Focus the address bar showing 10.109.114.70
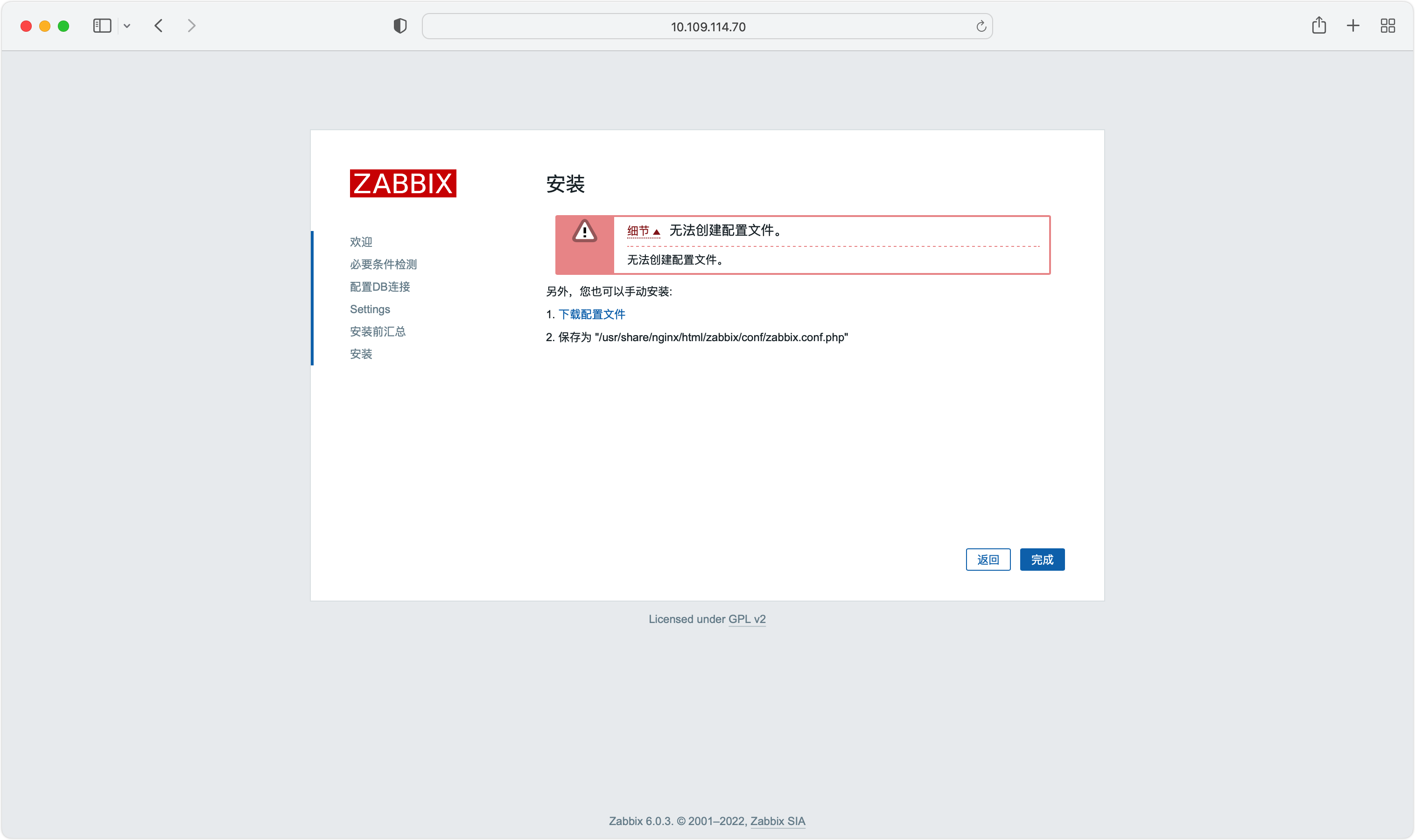This screenshot has width=1415, height=840. [x=707, y=27]
